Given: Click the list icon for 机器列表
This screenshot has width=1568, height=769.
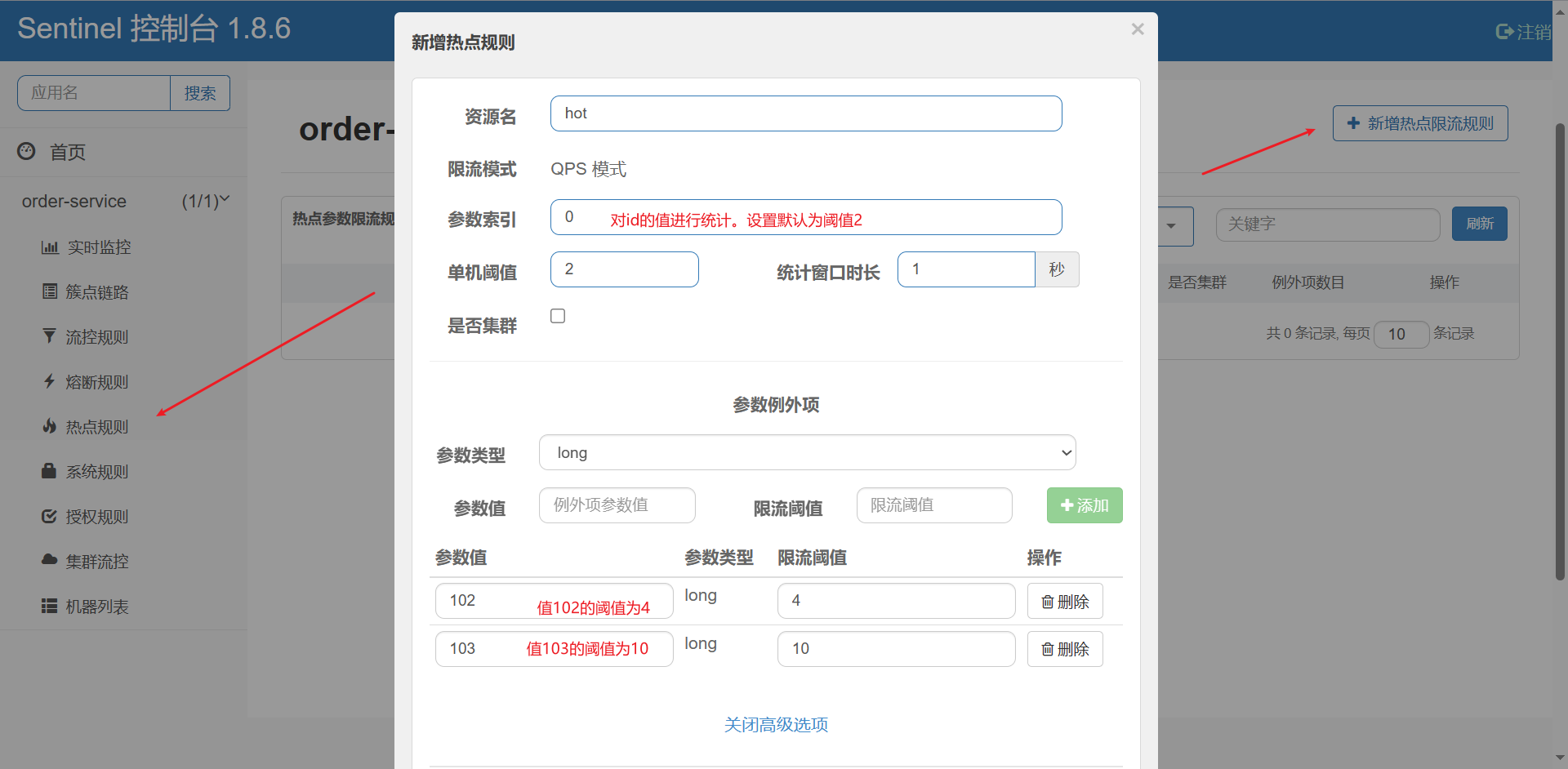Looking at the screenshot, I should click(x=50, y=606).
